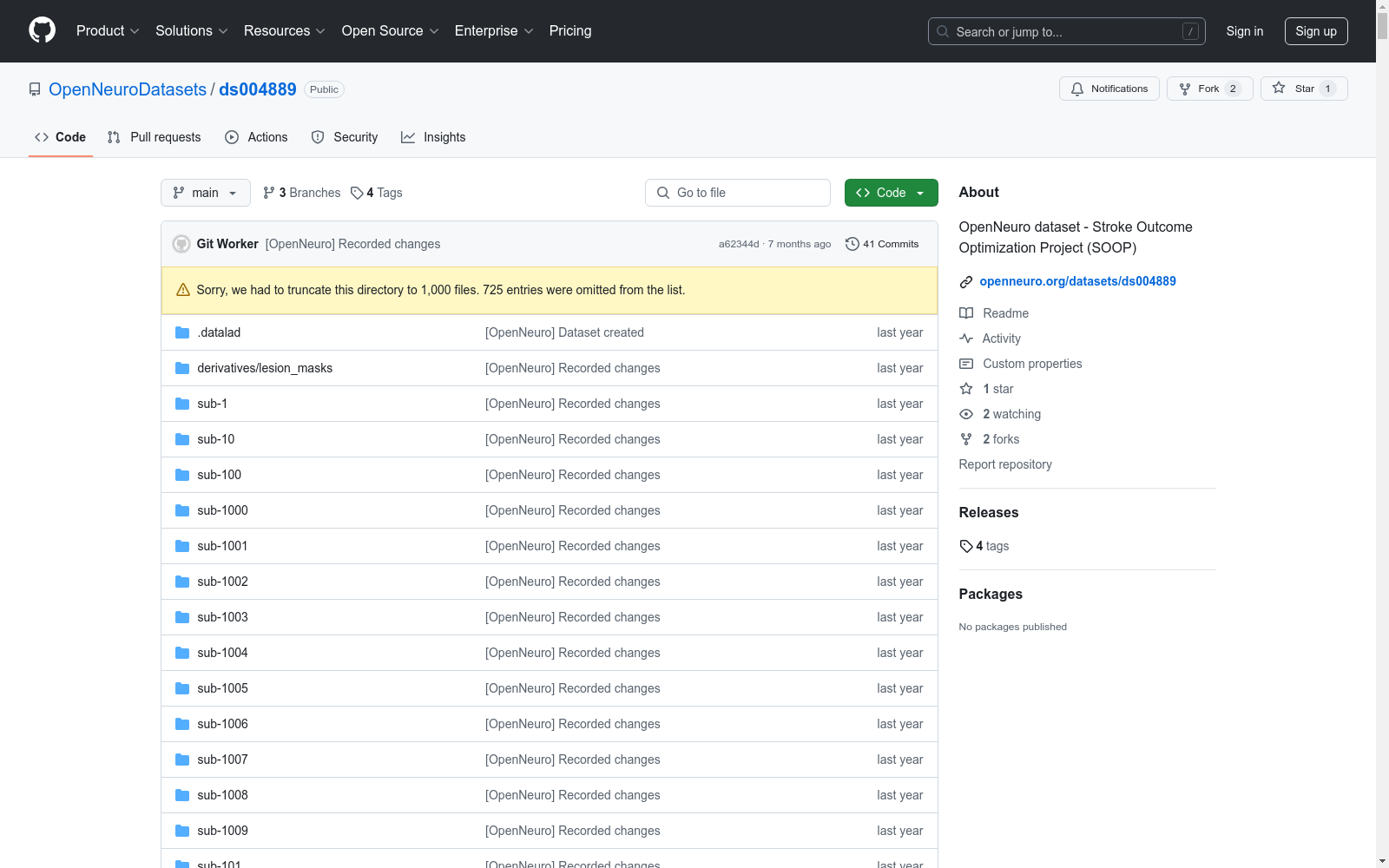This screenshot has width=1389, height=868.
Task: Click the repository icon beside OpenNeuroDatasets
Action: pyautogui.click(x=35, y=89)
